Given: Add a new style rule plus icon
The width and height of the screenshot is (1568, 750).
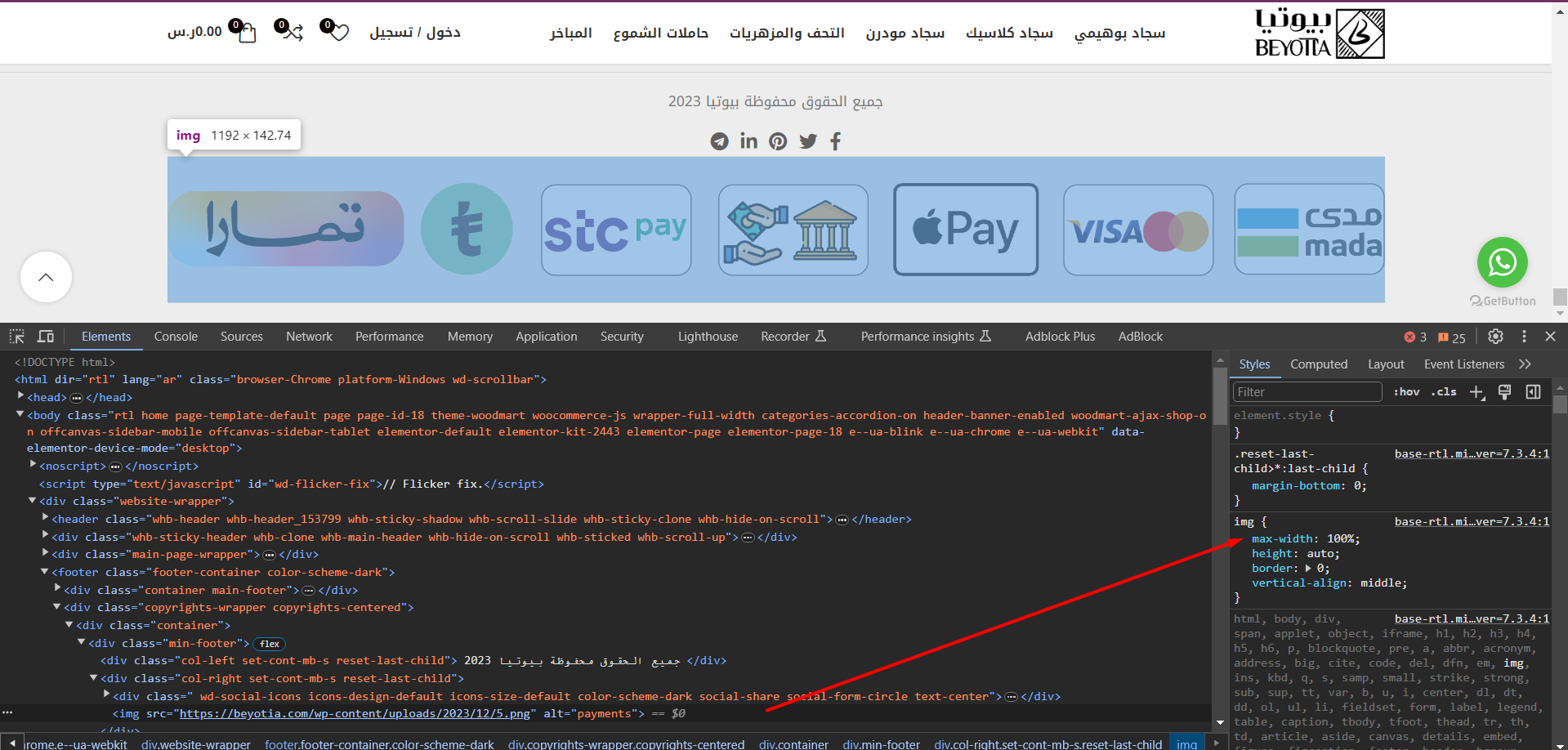Looking at the screenshot, I should [x=1476, y=392].
